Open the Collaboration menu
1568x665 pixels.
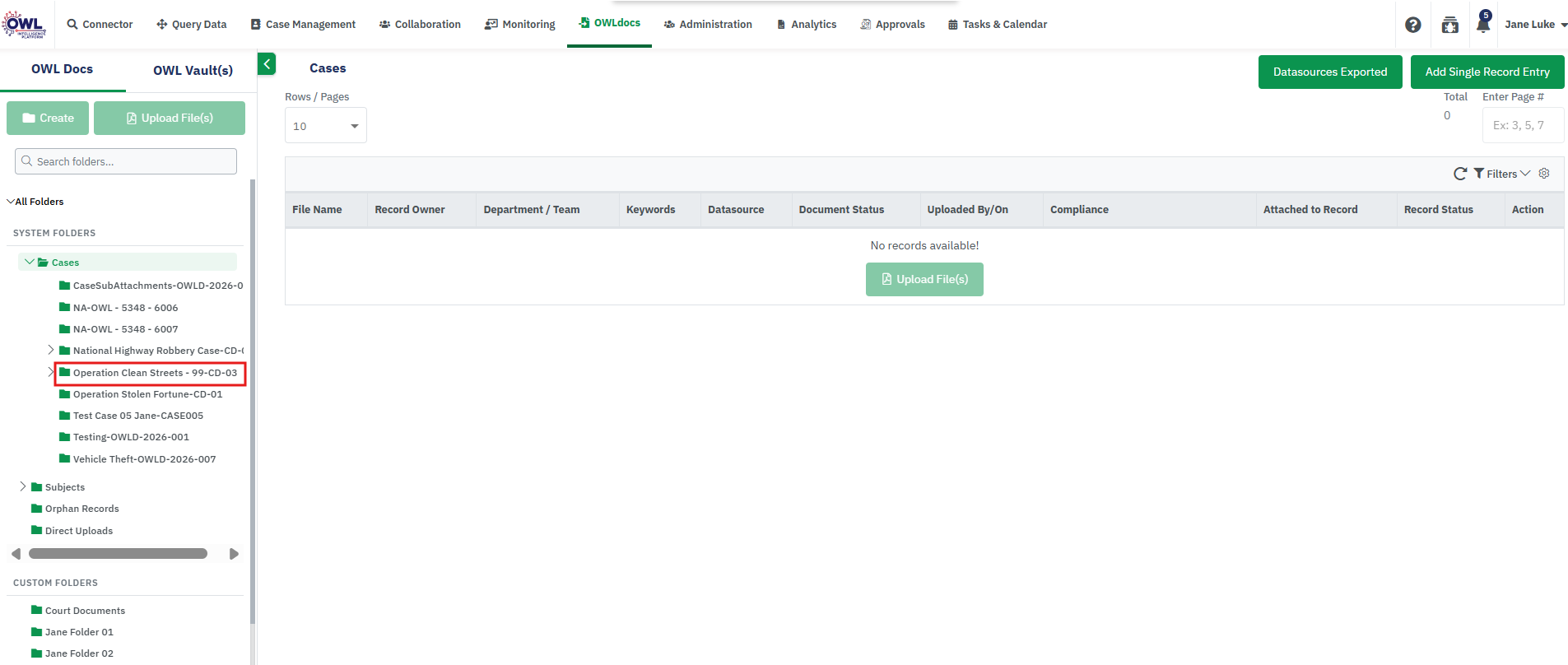[420, 25]
